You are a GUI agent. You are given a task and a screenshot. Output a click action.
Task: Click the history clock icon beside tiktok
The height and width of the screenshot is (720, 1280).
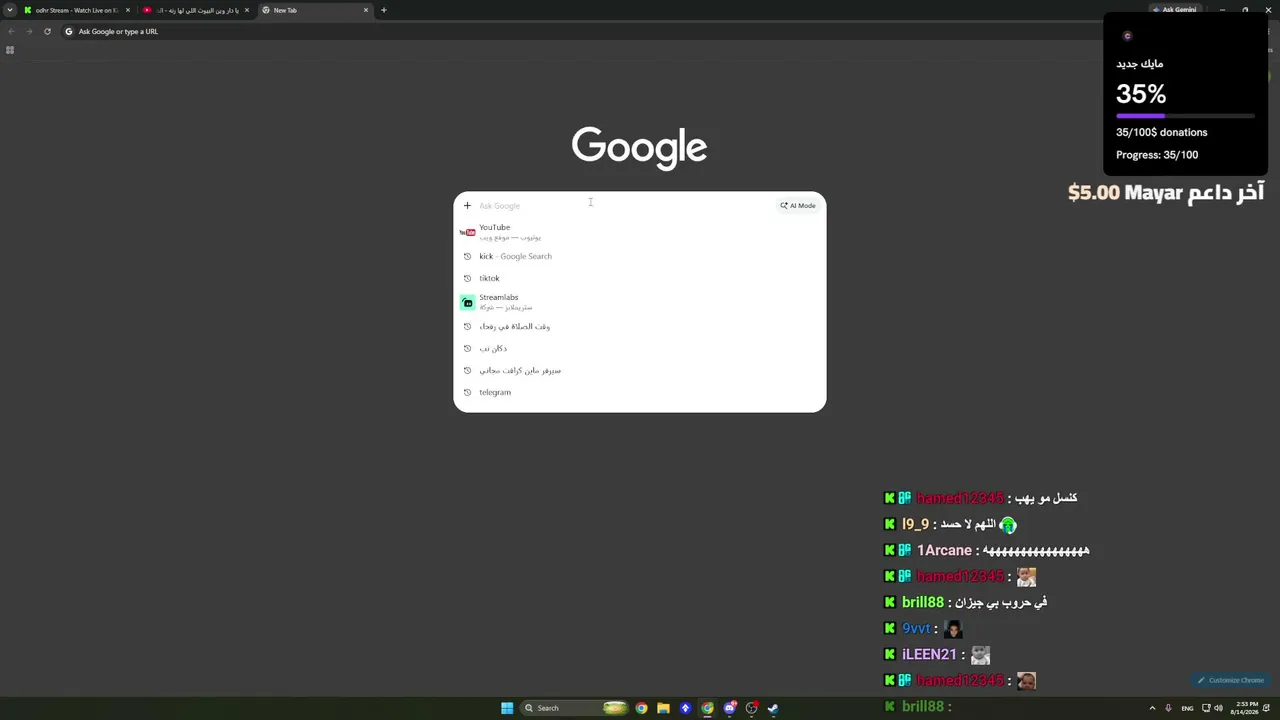click(x=467, y=278)
